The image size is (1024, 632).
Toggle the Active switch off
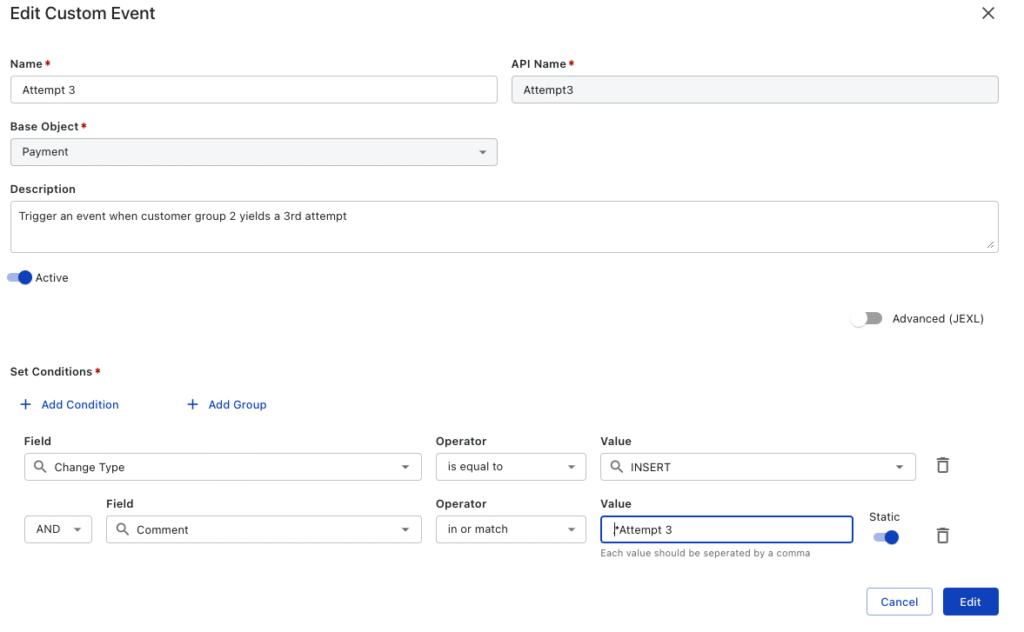click(x=20, y=278)
